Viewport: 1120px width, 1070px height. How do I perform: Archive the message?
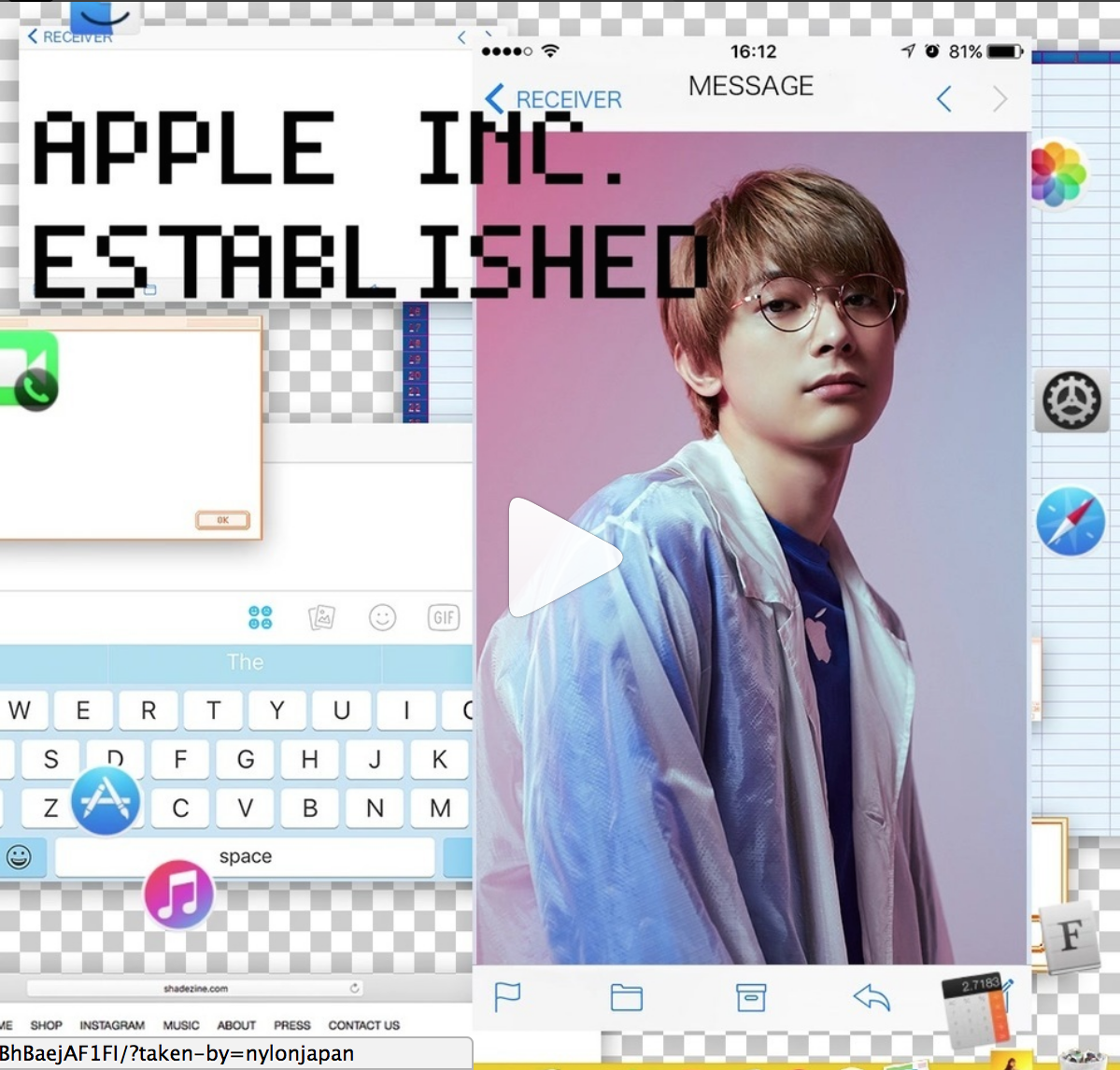pyautogui.click(x=751, y=997)
